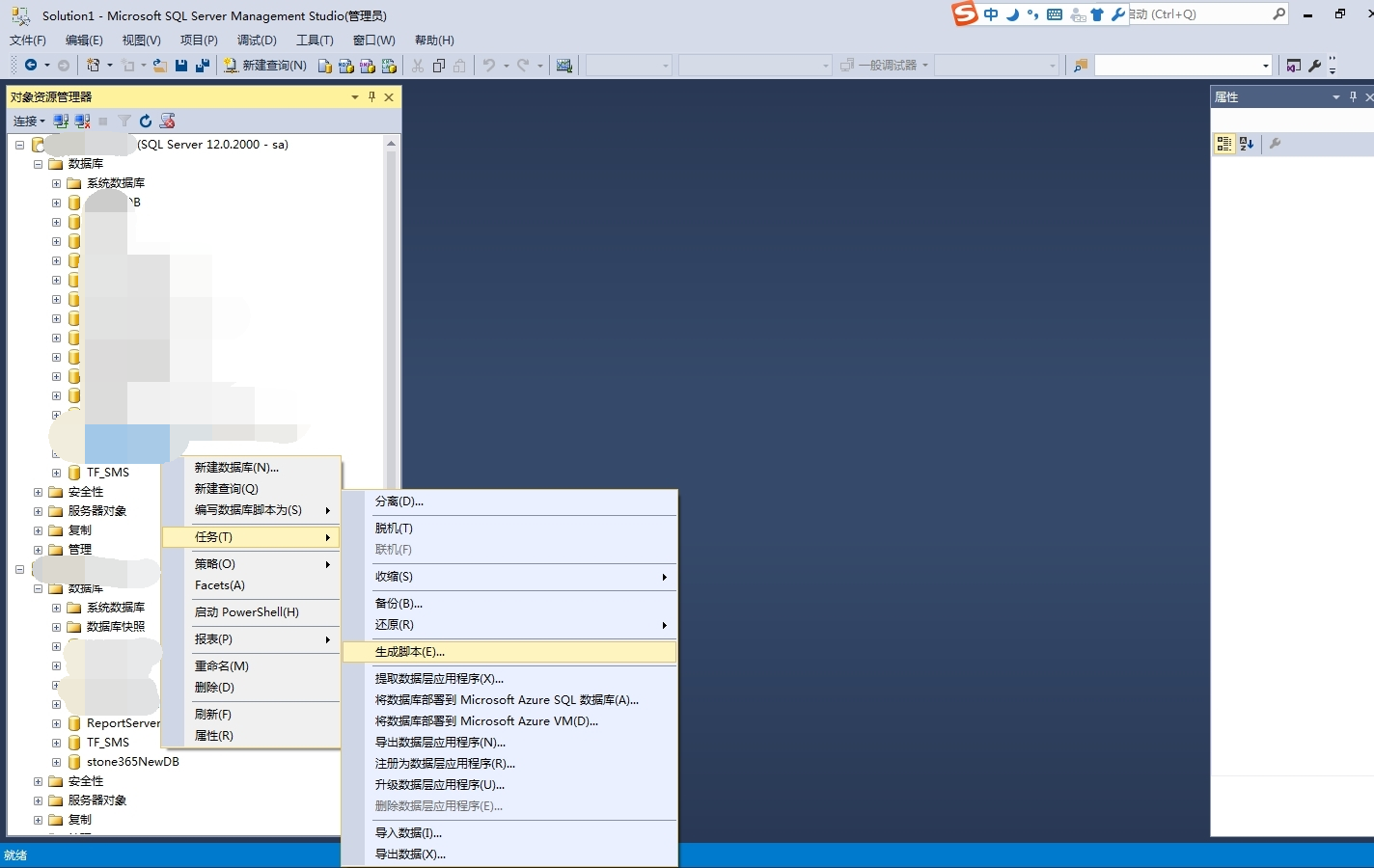Choose 重命名(M) from context menu

point(251,666)
